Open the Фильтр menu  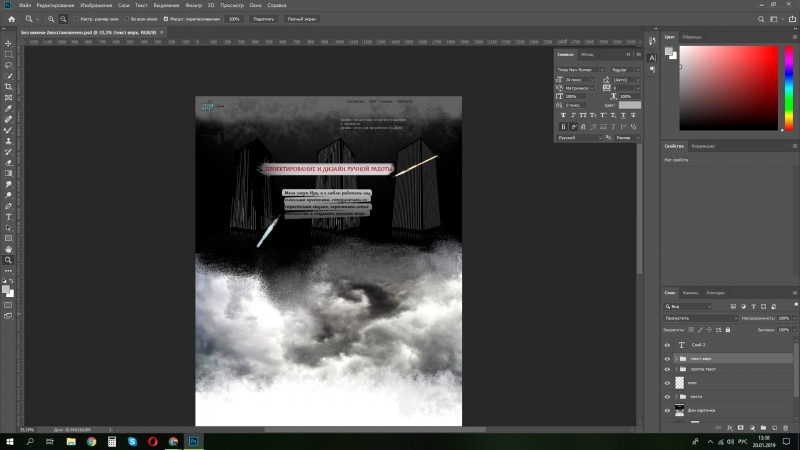click(x=193, y=5)
